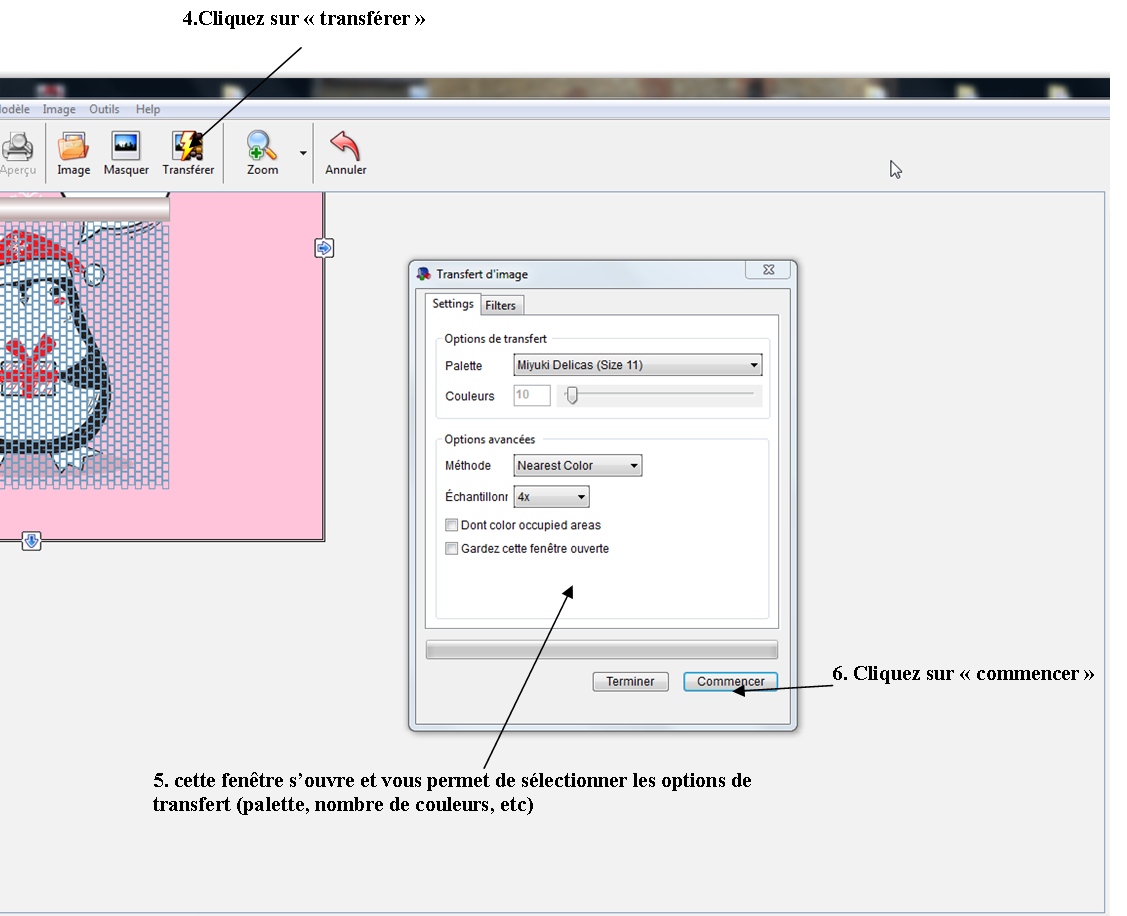Check Gardez cette fenêtre ouverte option
The height and width of the screenshot is (916, 1127).
coord(452,549)
